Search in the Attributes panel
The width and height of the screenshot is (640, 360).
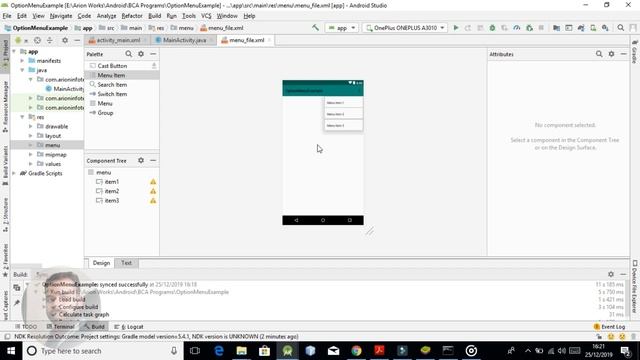tap(599, 54)
